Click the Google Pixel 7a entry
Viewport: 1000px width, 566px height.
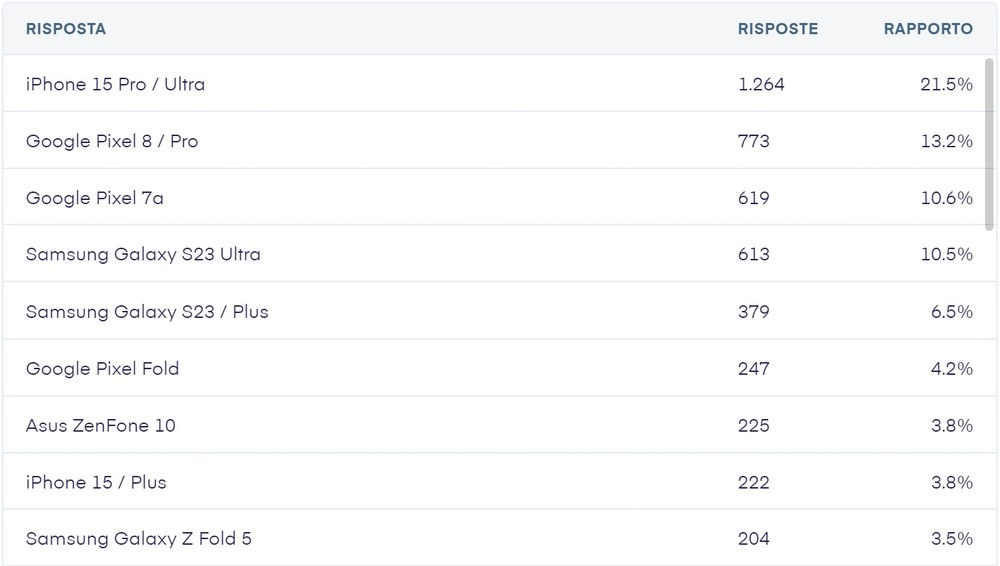(95, 199)
